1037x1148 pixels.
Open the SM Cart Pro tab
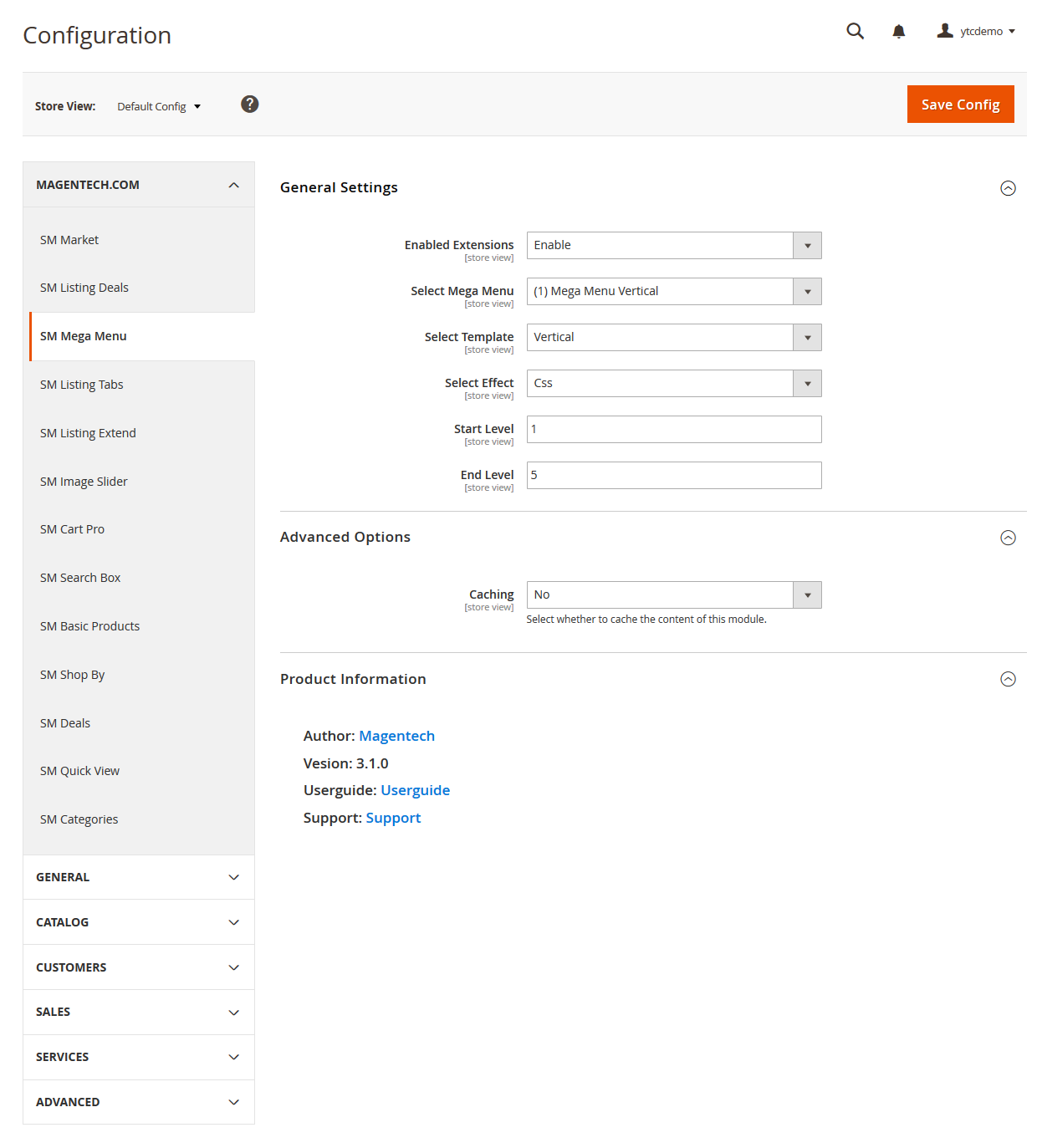tap(139, 529)
